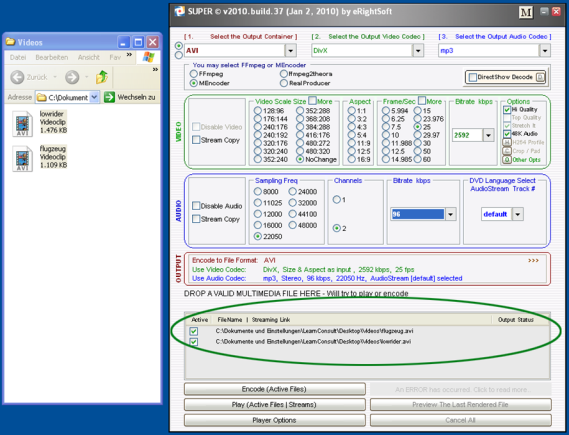Click Cancel All button

tap(460, 420)
